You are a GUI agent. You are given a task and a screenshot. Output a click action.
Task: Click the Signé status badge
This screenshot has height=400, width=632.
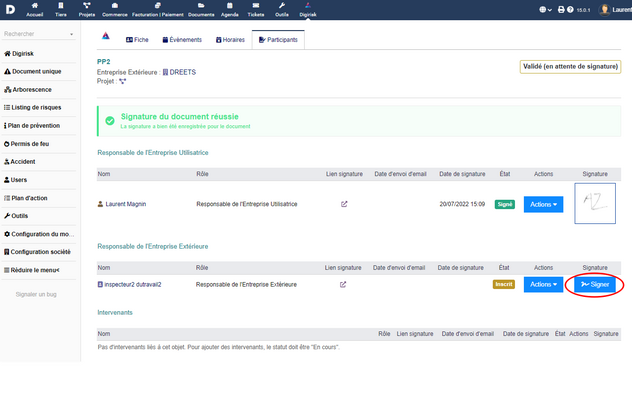(x=505, y=204)
